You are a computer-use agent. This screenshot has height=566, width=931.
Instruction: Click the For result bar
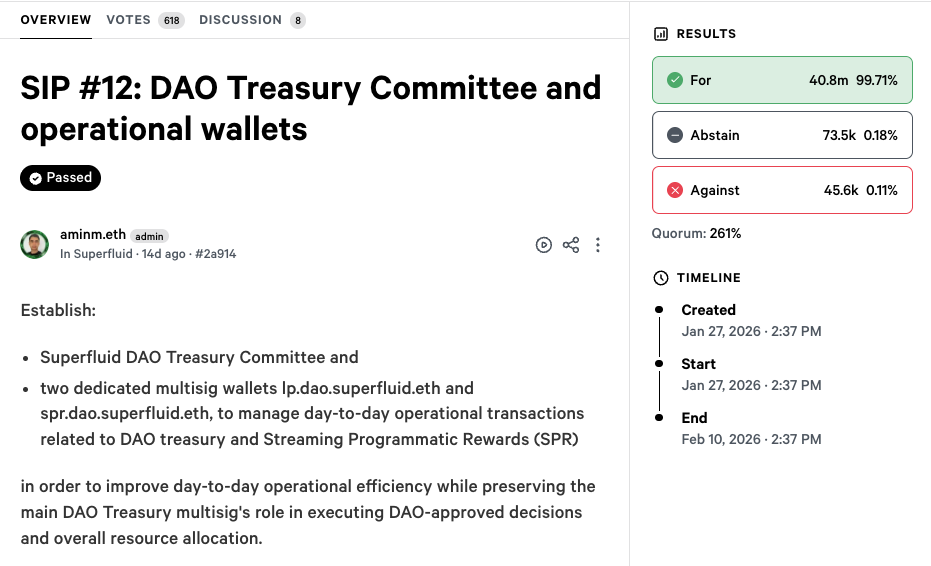click(782, 80)
